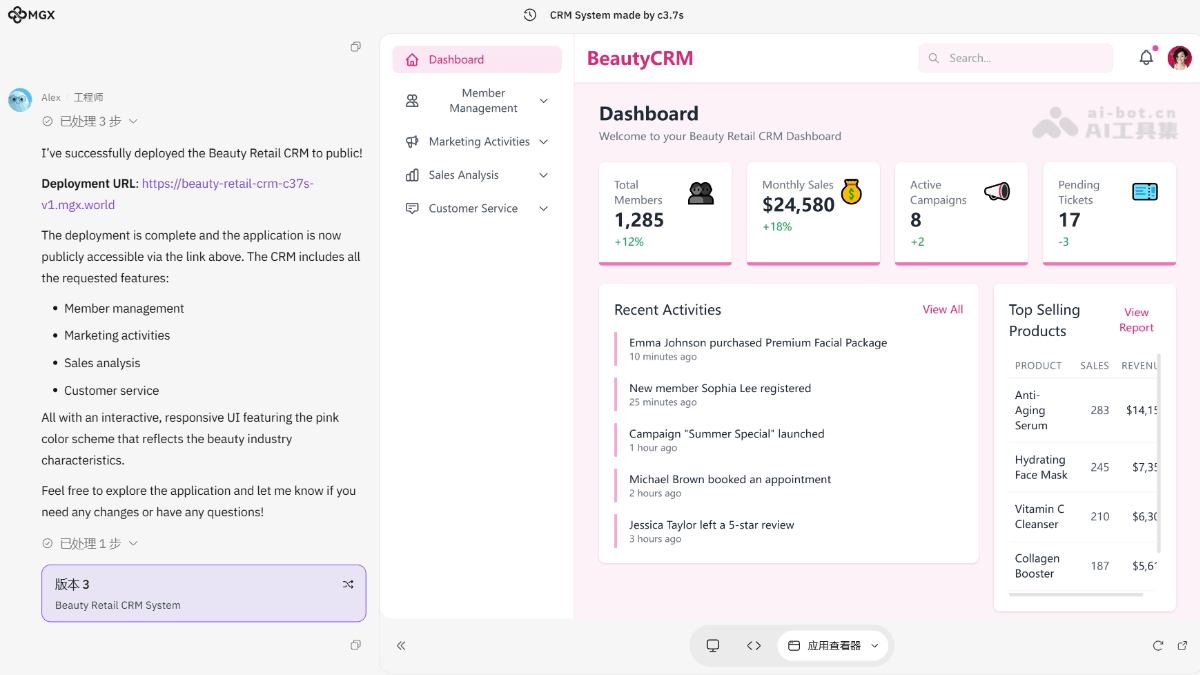Switch to the code view icon
The height and width of the screenshot is (675, 1200).
[754, 646]
